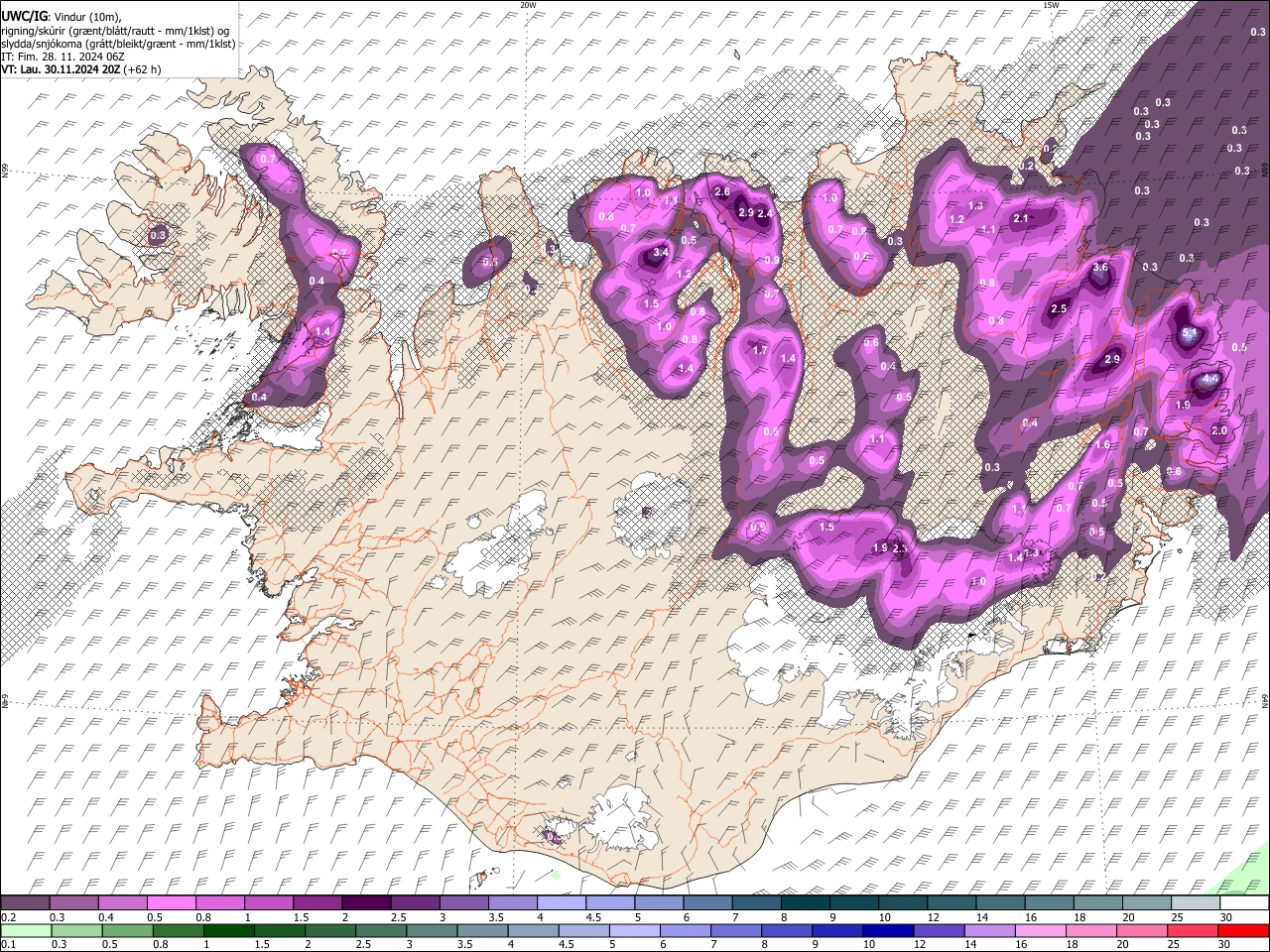Pick the upper scale swatch labeled 12
This screenshot has width=1270, height=952.
[952, 903]
